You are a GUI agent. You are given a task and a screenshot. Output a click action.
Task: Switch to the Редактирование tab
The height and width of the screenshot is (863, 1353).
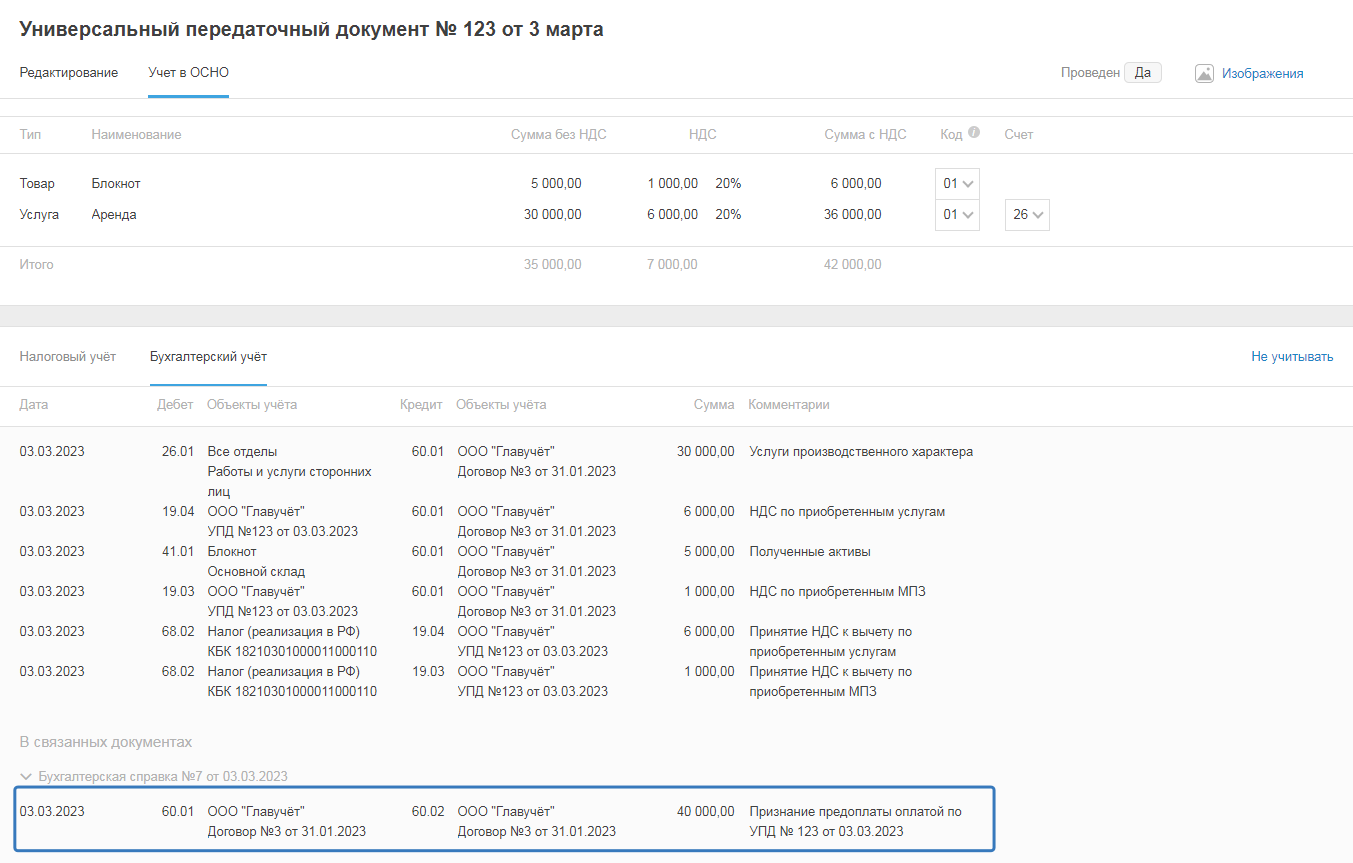[68, 73]
